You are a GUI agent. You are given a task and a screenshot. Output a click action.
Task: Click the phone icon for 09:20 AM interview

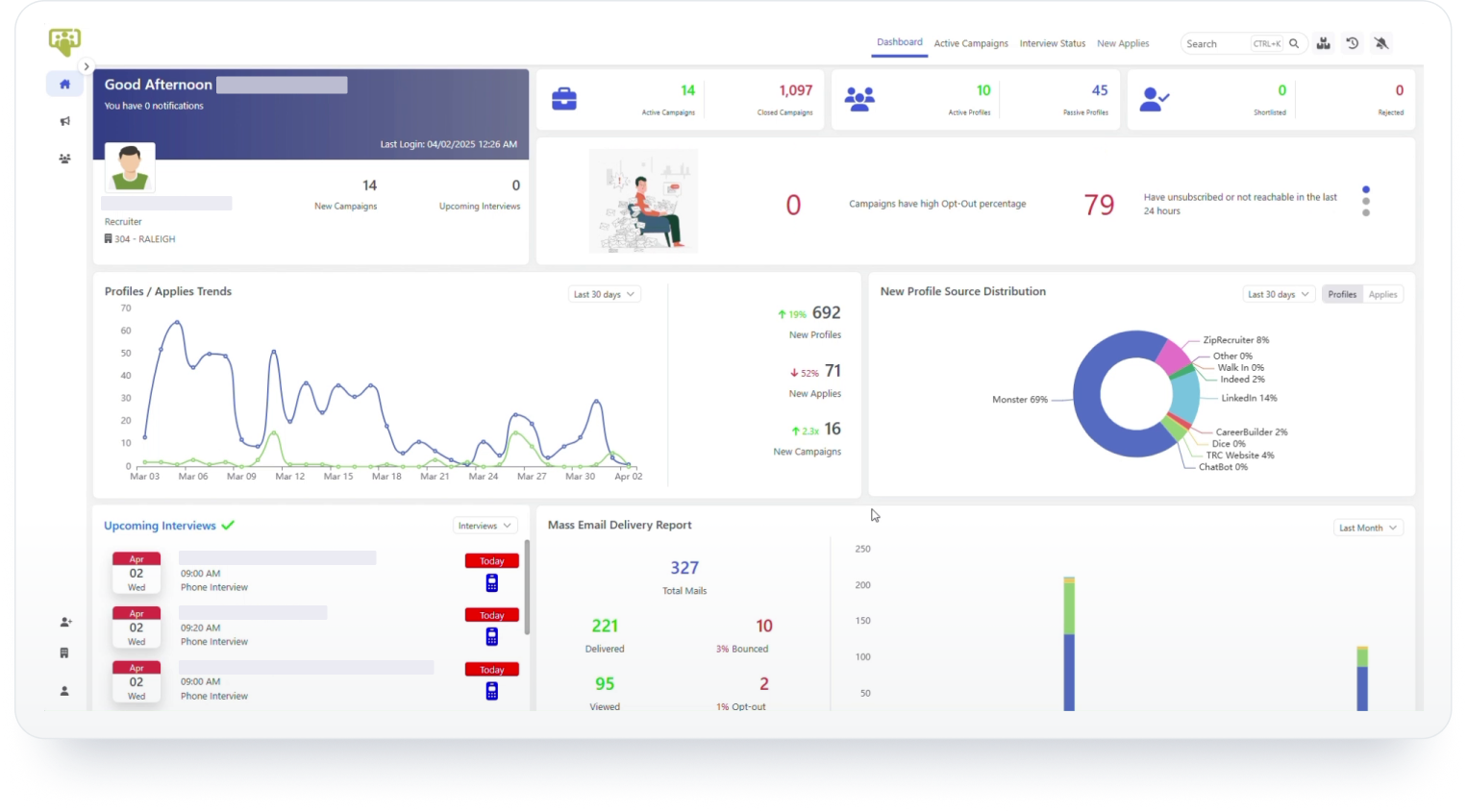click(491, 636)
